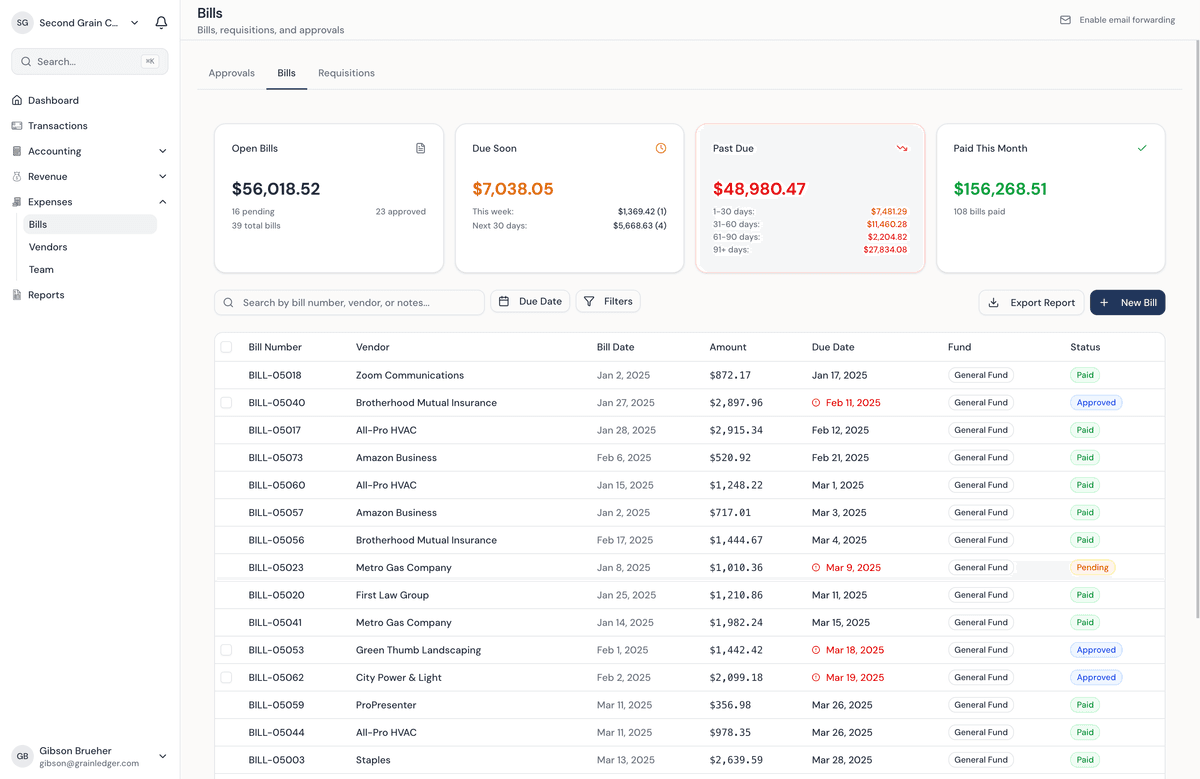Click the bill number search field

tap(349, 302)
